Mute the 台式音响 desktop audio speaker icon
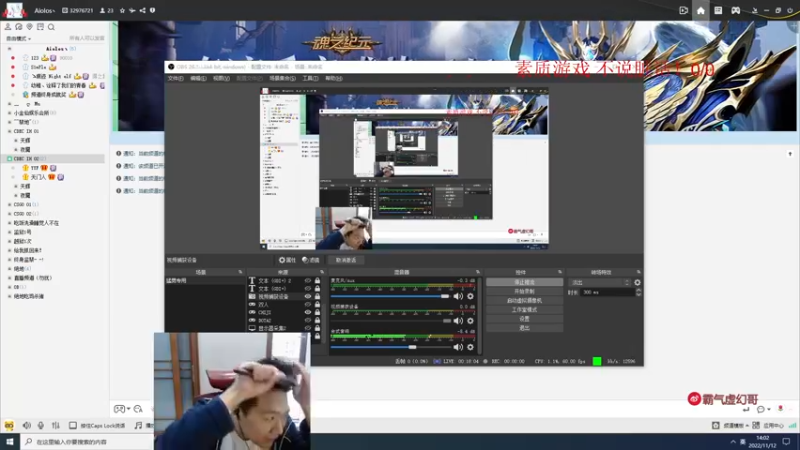The image size is (800, 450). click(x=458, y=347)
